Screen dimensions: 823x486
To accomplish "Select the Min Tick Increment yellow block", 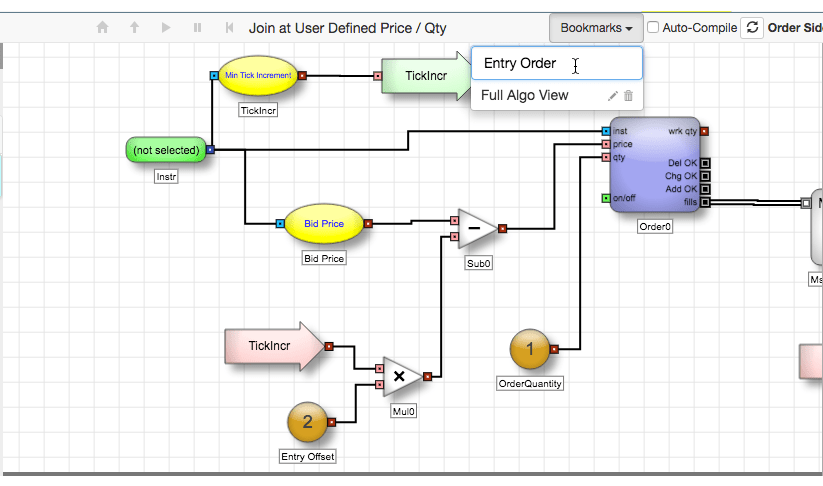I will pyautogui.click(x=258, y=76).
